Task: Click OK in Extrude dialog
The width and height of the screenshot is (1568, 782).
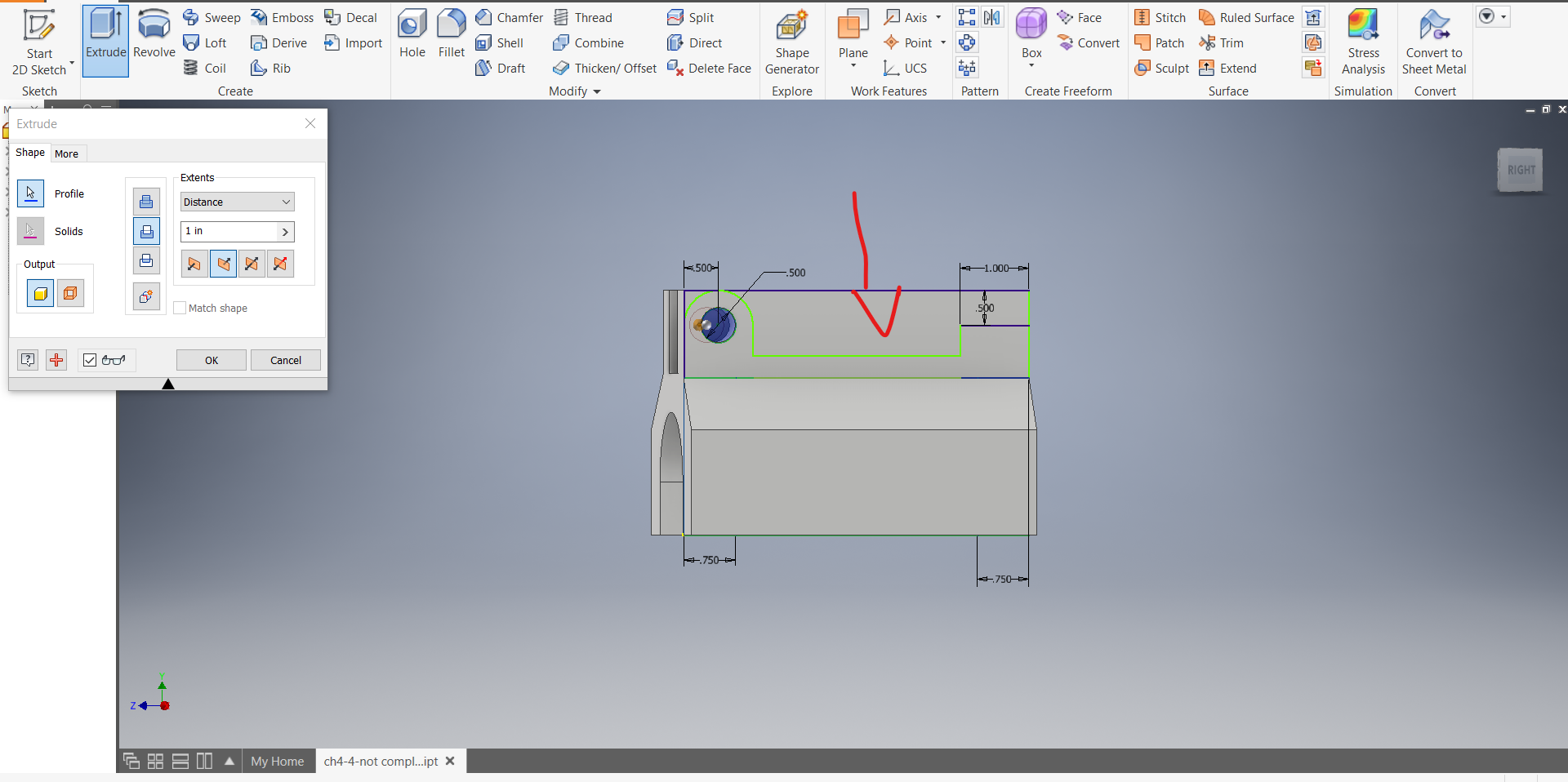Action: click(212, 360)
